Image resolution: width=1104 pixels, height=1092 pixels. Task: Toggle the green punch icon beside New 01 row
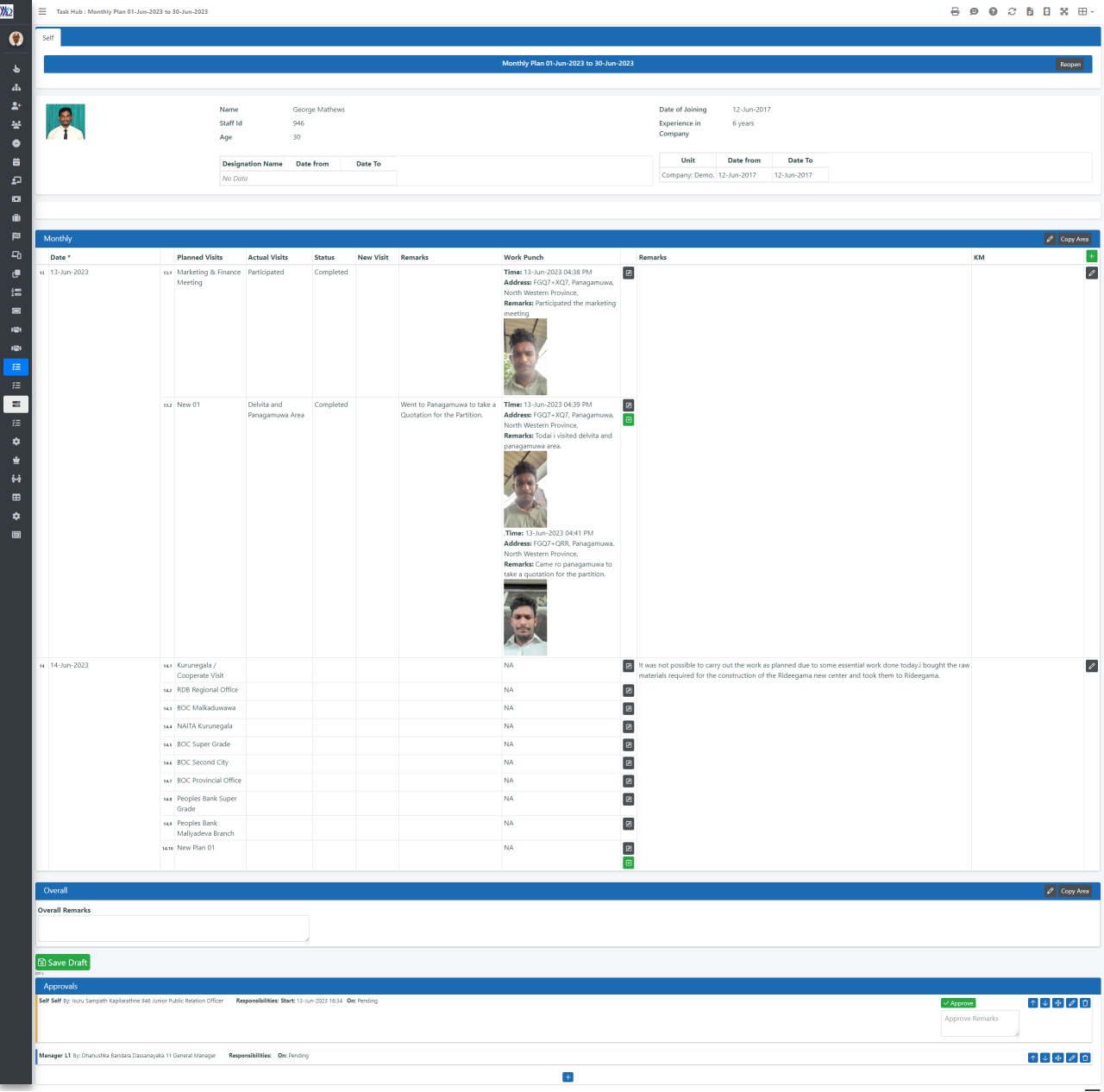(629, 420)
